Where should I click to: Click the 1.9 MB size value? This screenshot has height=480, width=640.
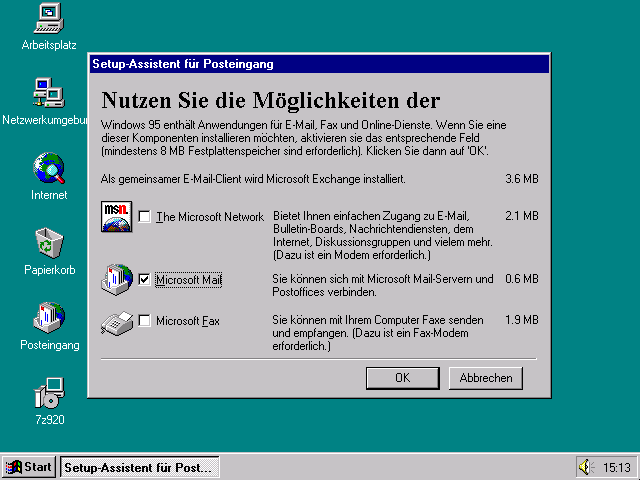pos(522,320)
